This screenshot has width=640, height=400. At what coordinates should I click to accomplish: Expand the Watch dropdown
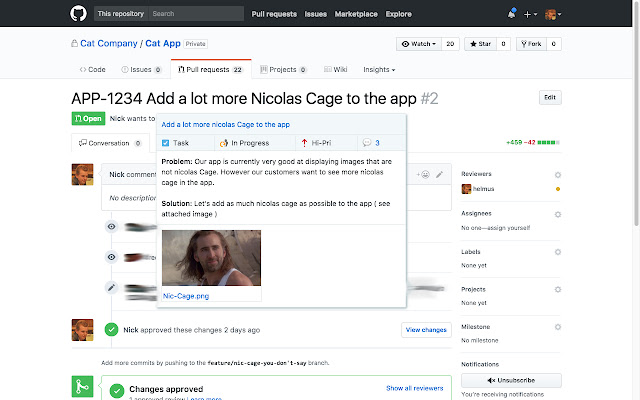[x=418, y=44]
